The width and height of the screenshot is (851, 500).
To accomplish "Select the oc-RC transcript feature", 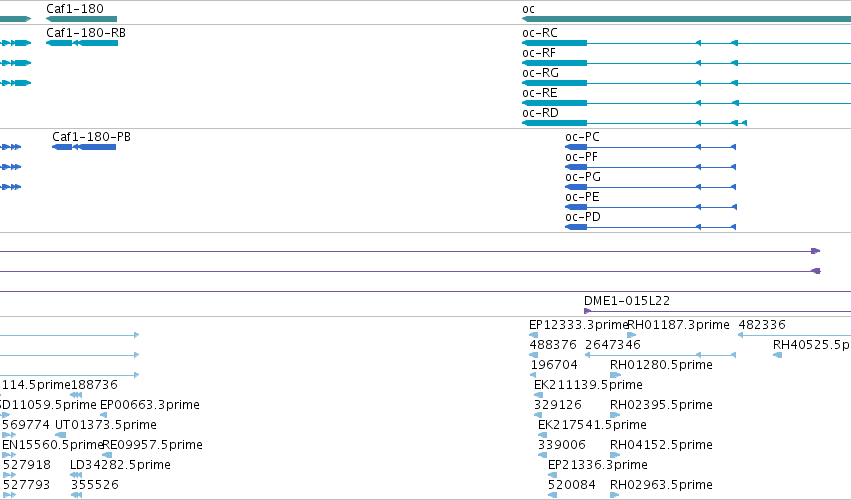I will (x=687, y=43).
